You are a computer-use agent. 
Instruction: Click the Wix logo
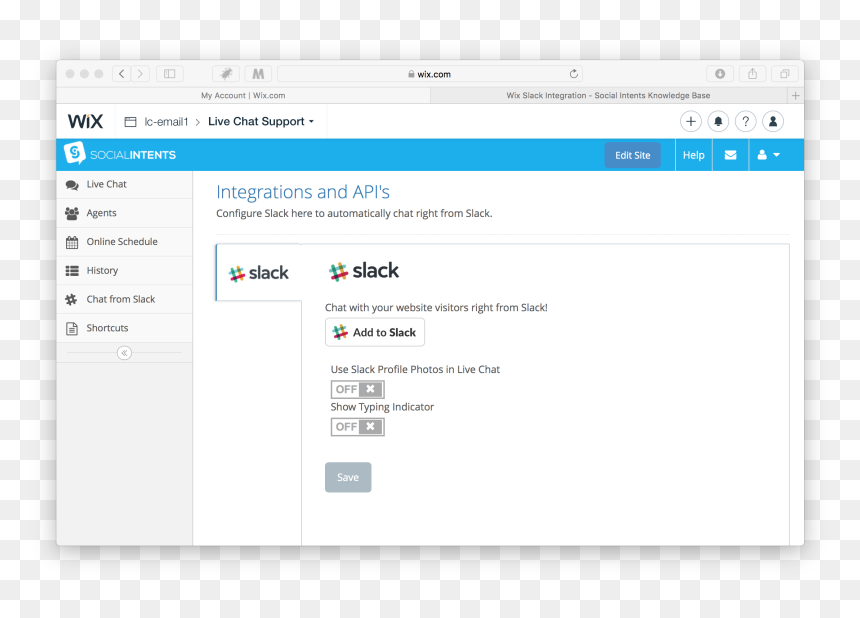(x=85, y=121)
